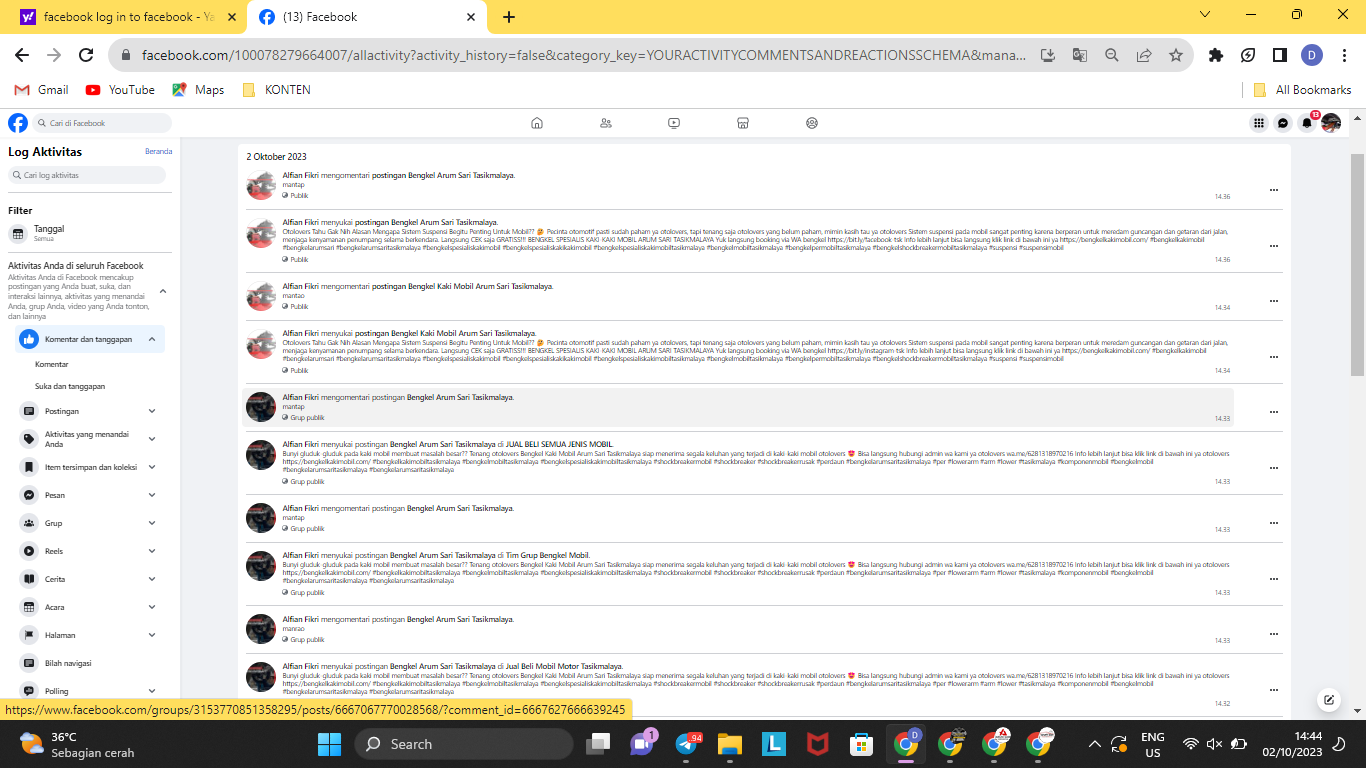This screenshot has height=768, width=1366.
Task: Open the Facebook notifications bell
Action: click(1307, 123)
